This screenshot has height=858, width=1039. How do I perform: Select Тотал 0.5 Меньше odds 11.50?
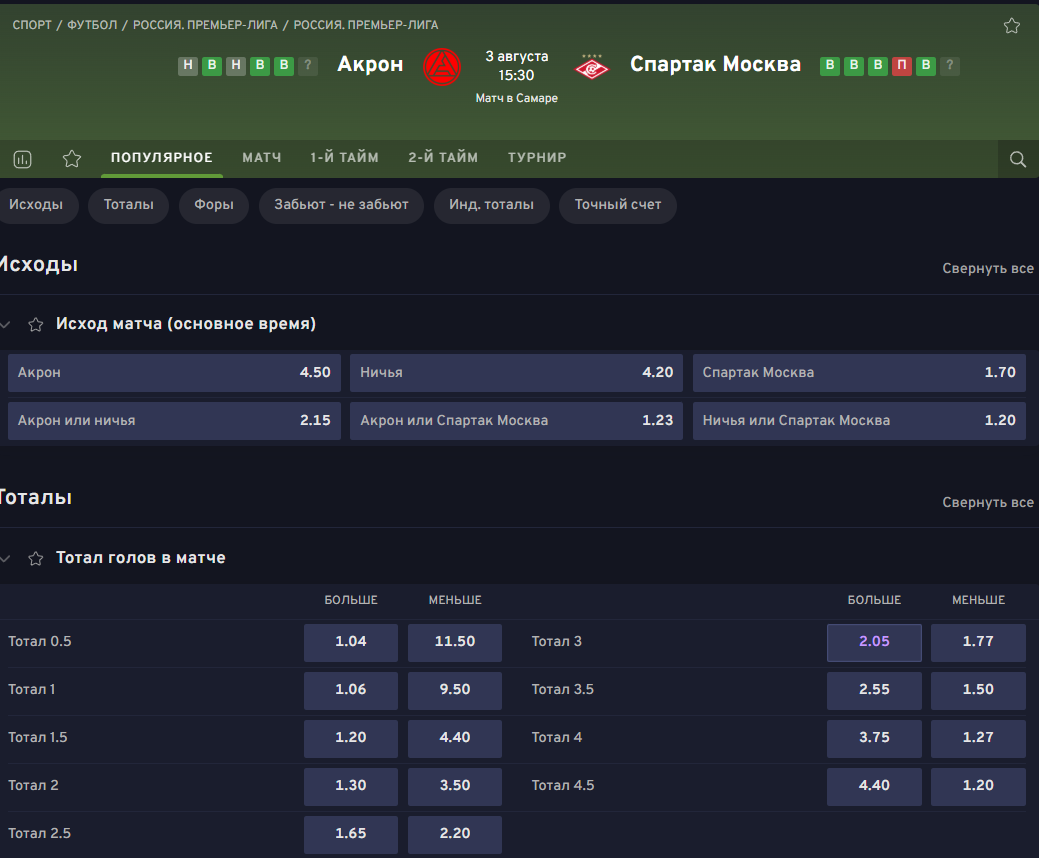tap(455, 643)
